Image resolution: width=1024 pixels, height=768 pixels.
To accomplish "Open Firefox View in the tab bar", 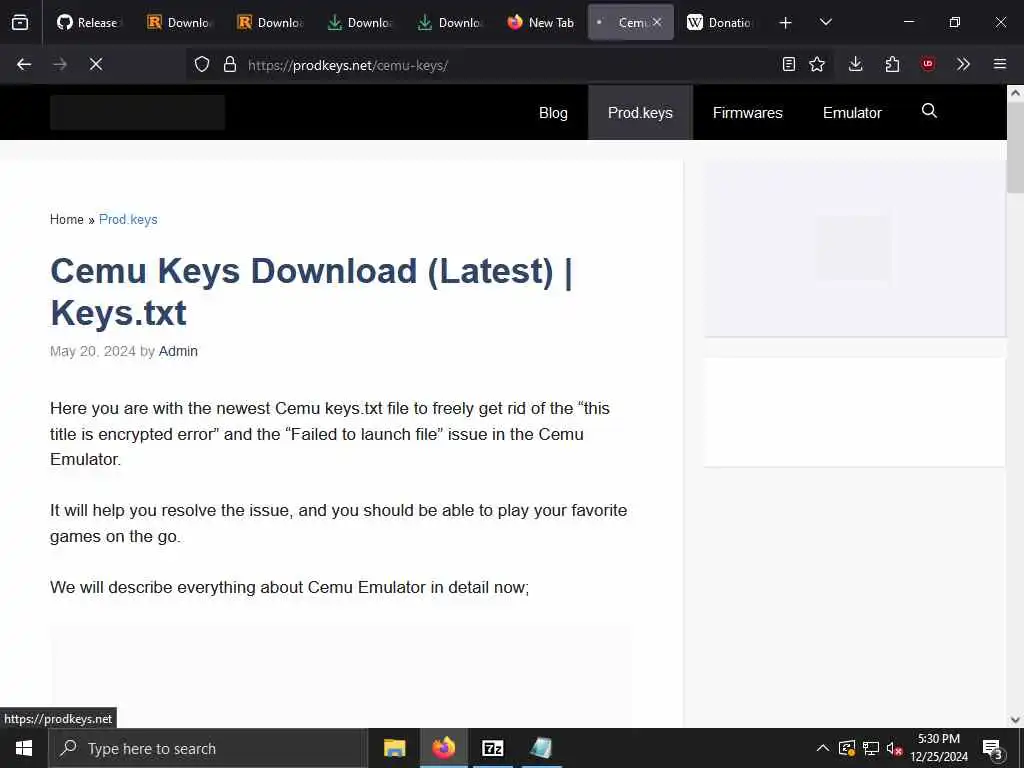I will click(20, 22).
